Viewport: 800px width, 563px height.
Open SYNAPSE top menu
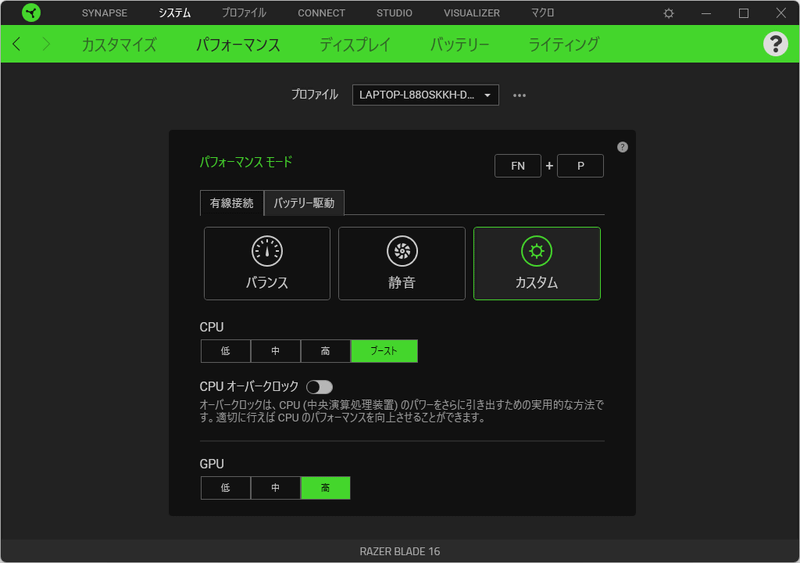point(105,13)
